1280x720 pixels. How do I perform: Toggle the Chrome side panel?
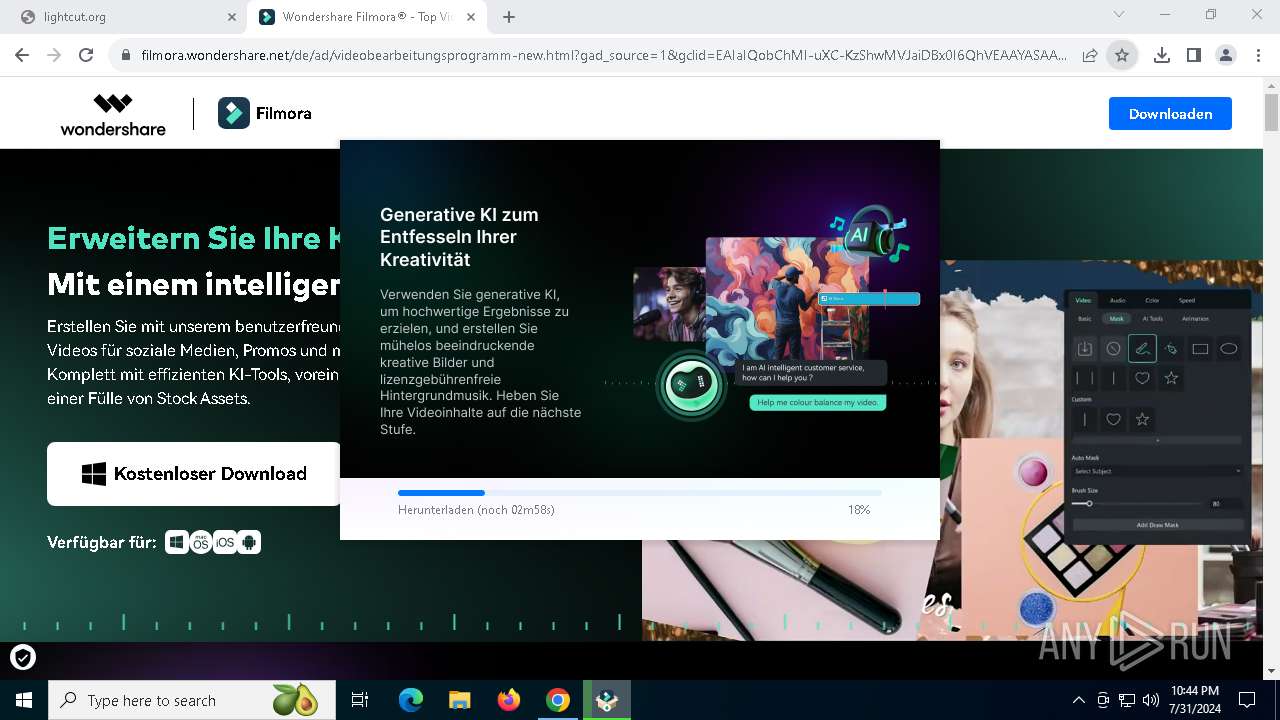pyautogui.click(x=1194, y=56)
